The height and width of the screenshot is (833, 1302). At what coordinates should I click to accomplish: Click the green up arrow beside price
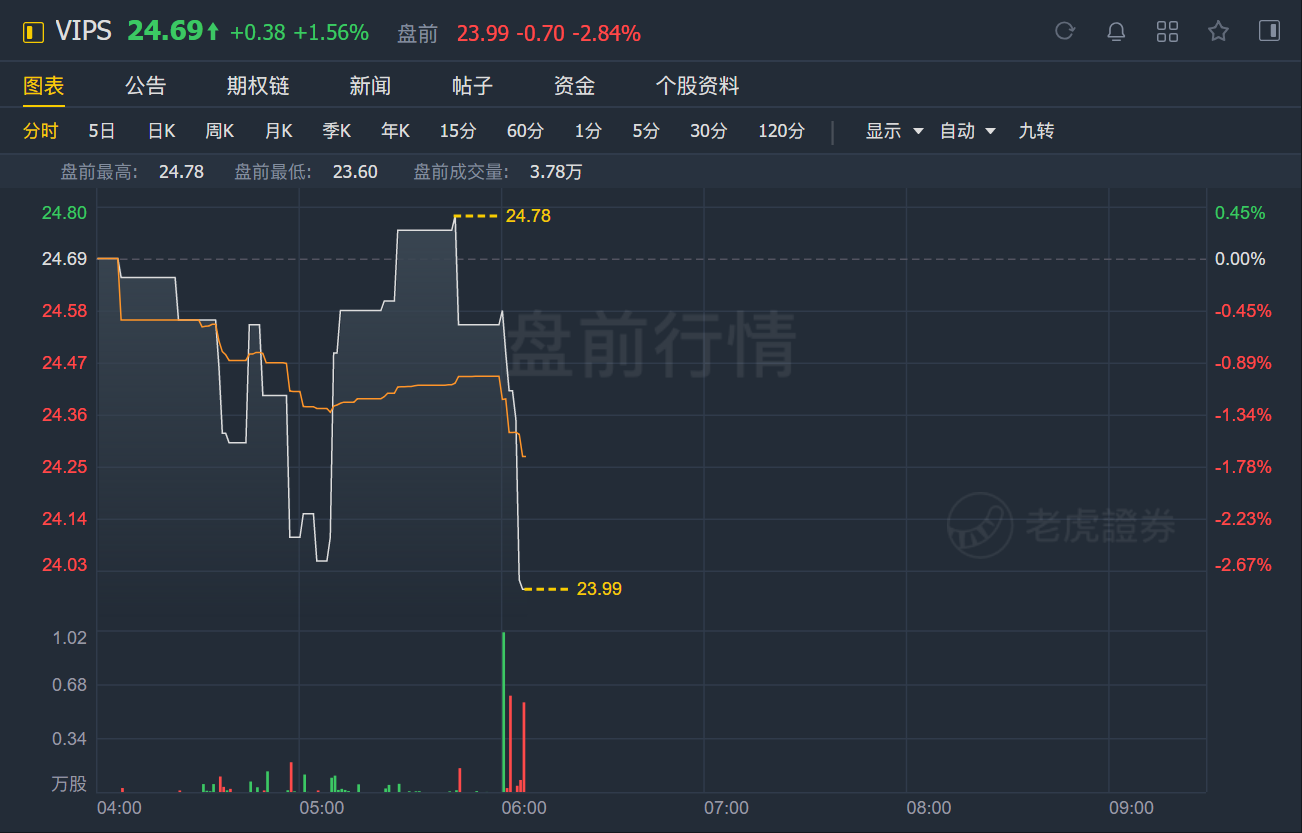tap(212, 32)
